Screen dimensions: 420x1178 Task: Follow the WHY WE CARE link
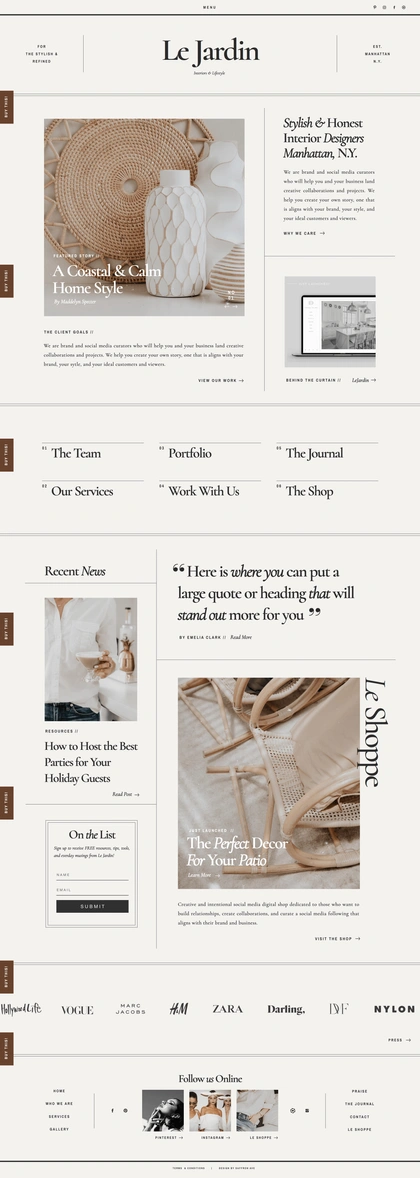click(x=304, y=234)
